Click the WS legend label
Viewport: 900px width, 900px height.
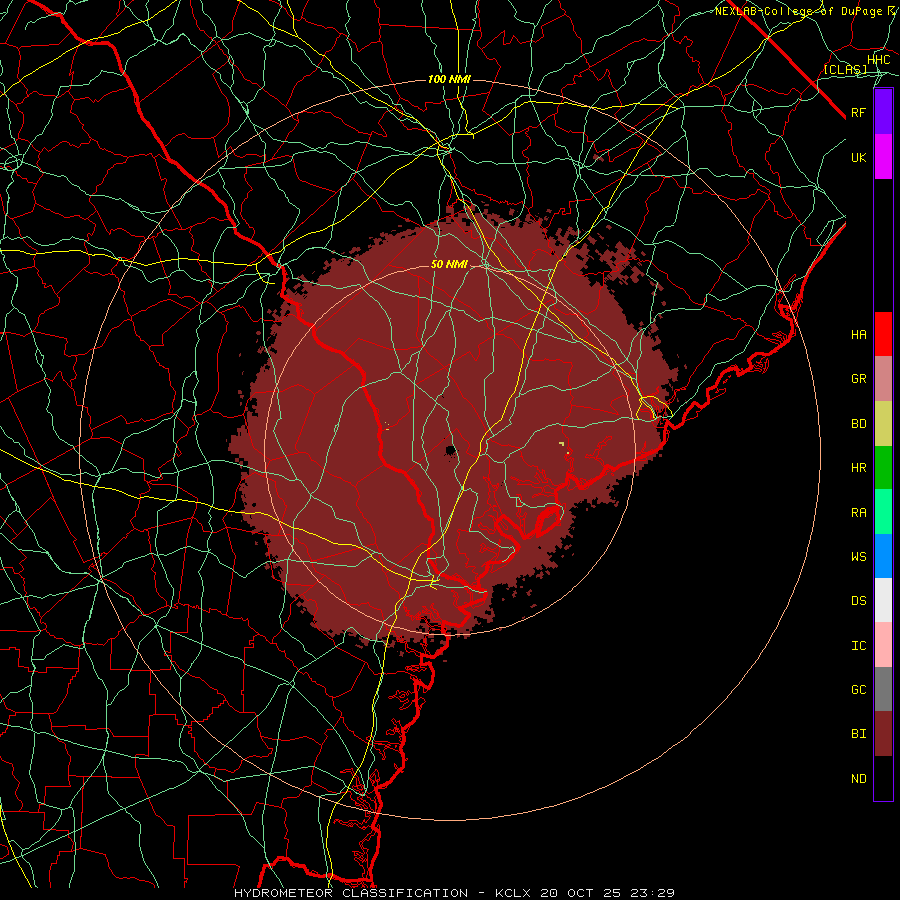coord(859,556)
